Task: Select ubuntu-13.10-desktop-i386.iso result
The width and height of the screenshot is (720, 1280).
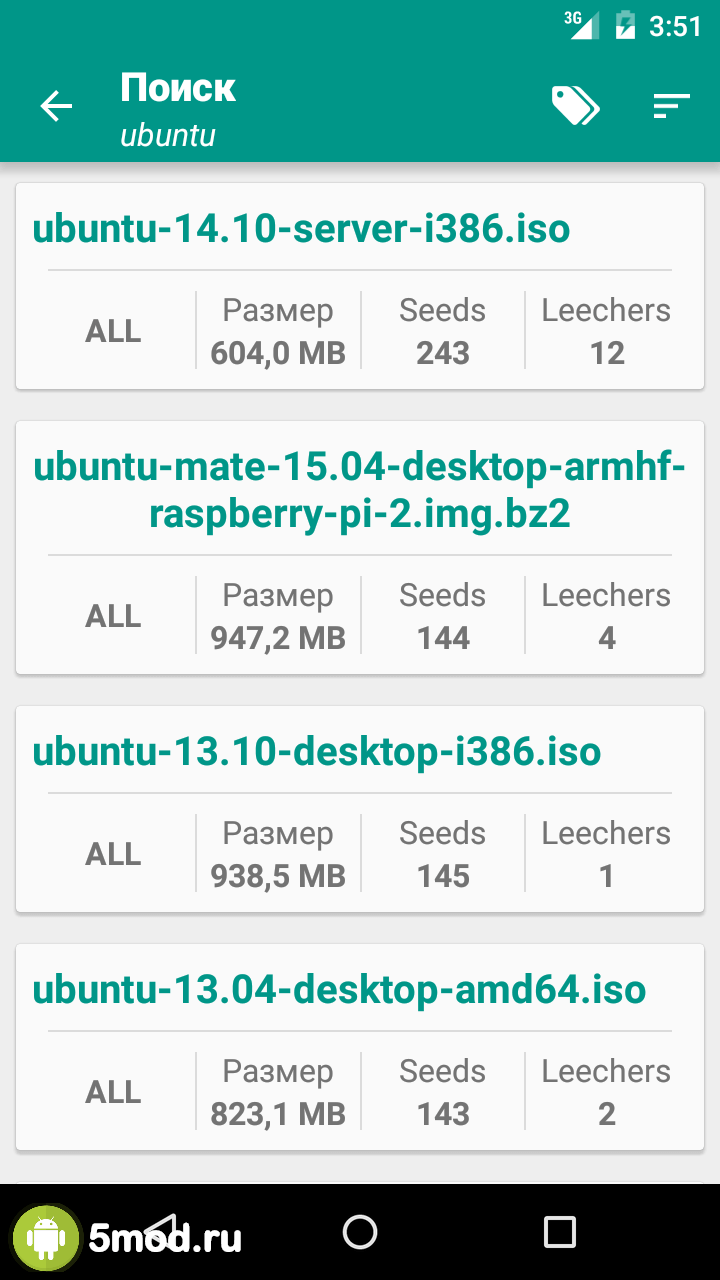Action: click(317, 752)
